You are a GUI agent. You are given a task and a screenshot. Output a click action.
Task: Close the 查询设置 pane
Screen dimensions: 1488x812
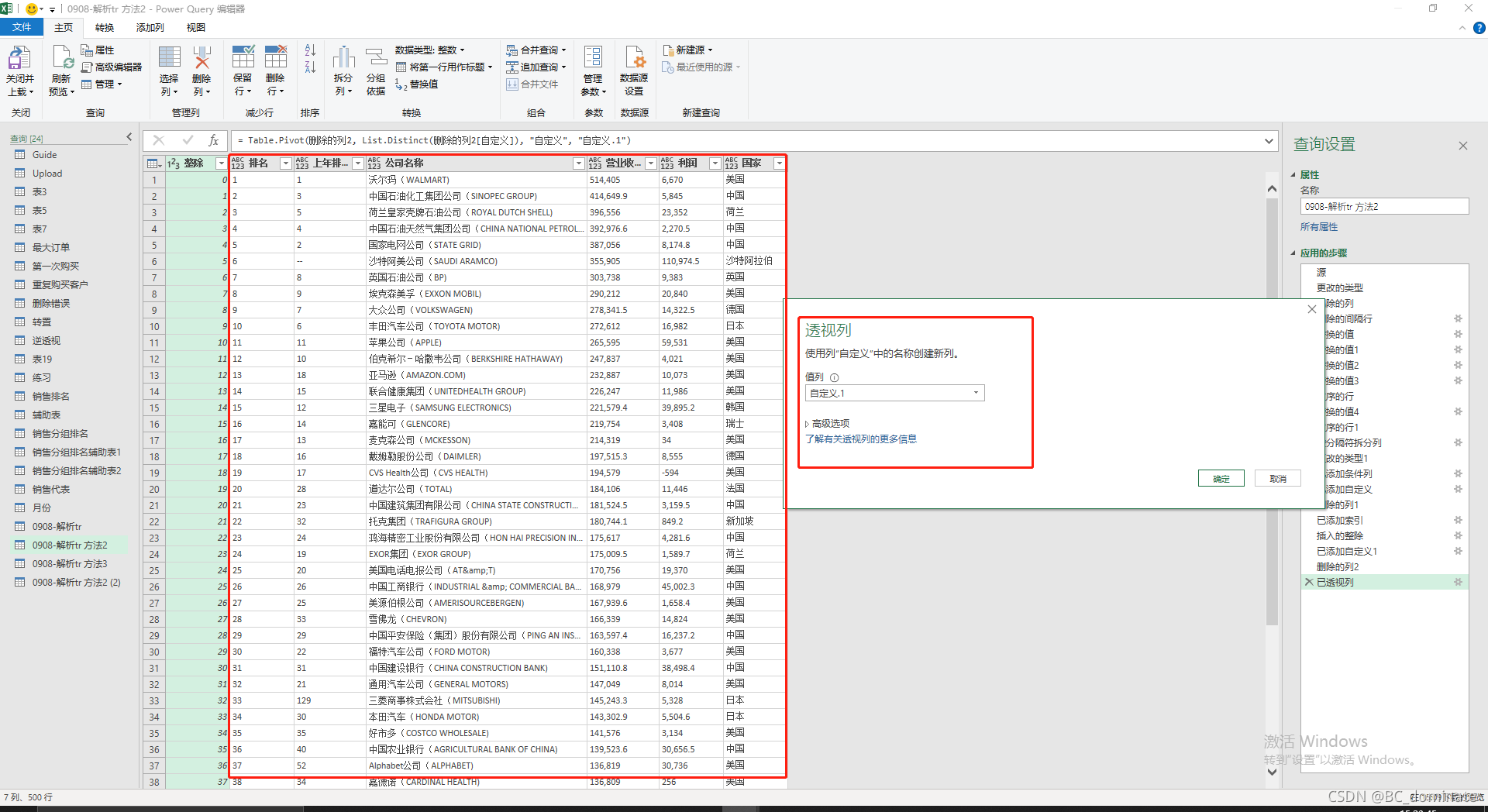pyautogui.click(x=1463, y=146)
